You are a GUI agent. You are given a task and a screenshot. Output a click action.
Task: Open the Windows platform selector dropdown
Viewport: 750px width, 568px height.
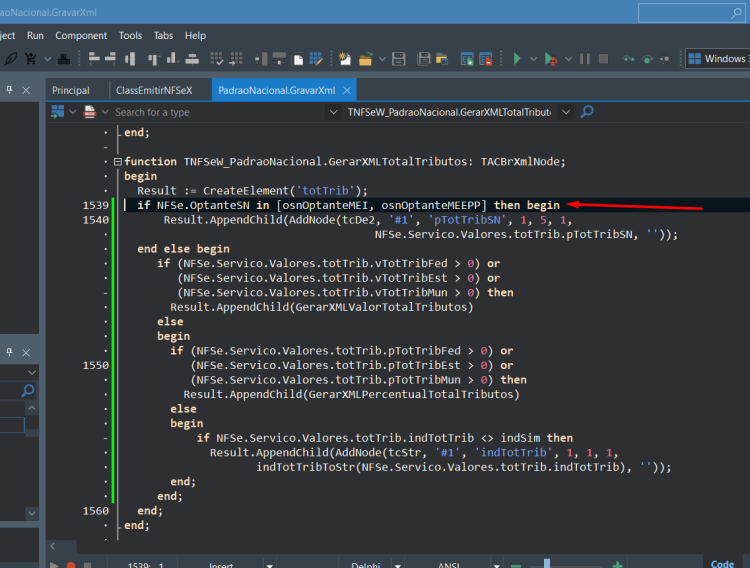(718, 58)
